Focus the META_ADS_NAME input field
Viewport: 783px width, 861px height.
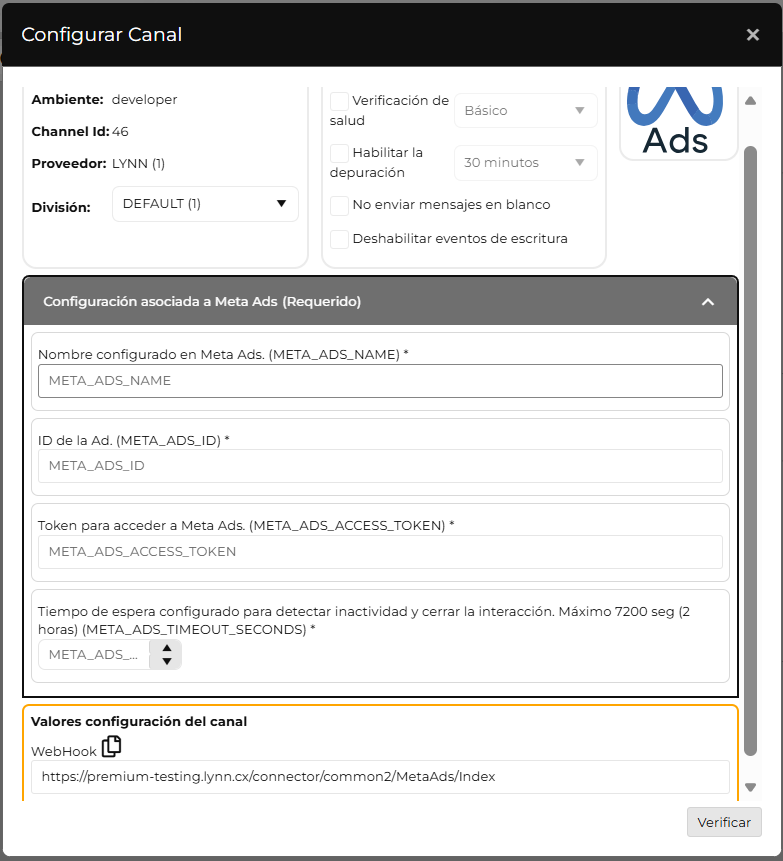[380, 381]
